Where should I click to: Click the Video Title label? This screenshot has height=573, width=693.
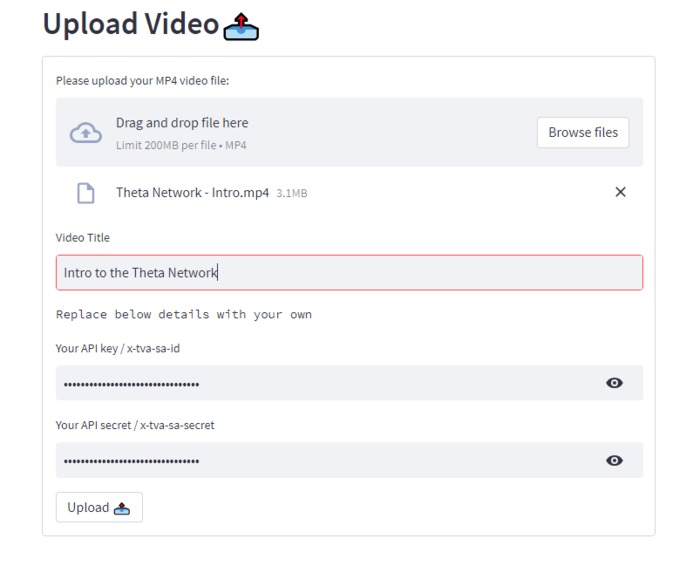83,238
